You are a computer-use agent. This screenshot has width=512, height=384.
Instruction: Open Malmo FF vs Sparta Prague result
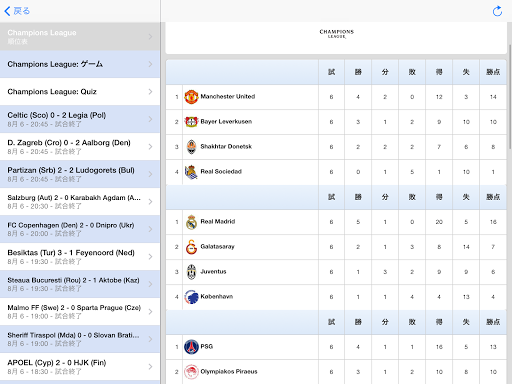(80, 312)
